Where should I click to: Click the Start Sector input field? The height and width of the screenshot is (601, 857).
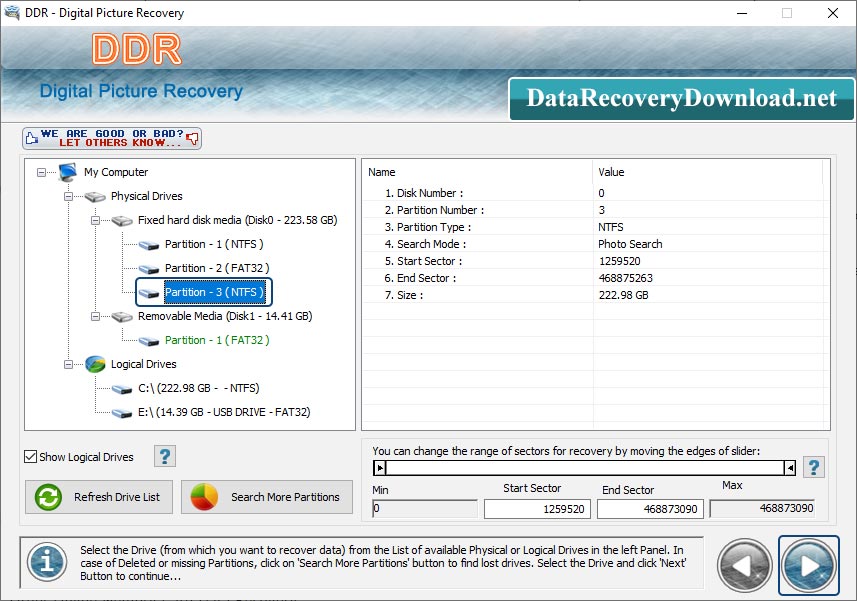pyautogui.click(x=537, y=509)
